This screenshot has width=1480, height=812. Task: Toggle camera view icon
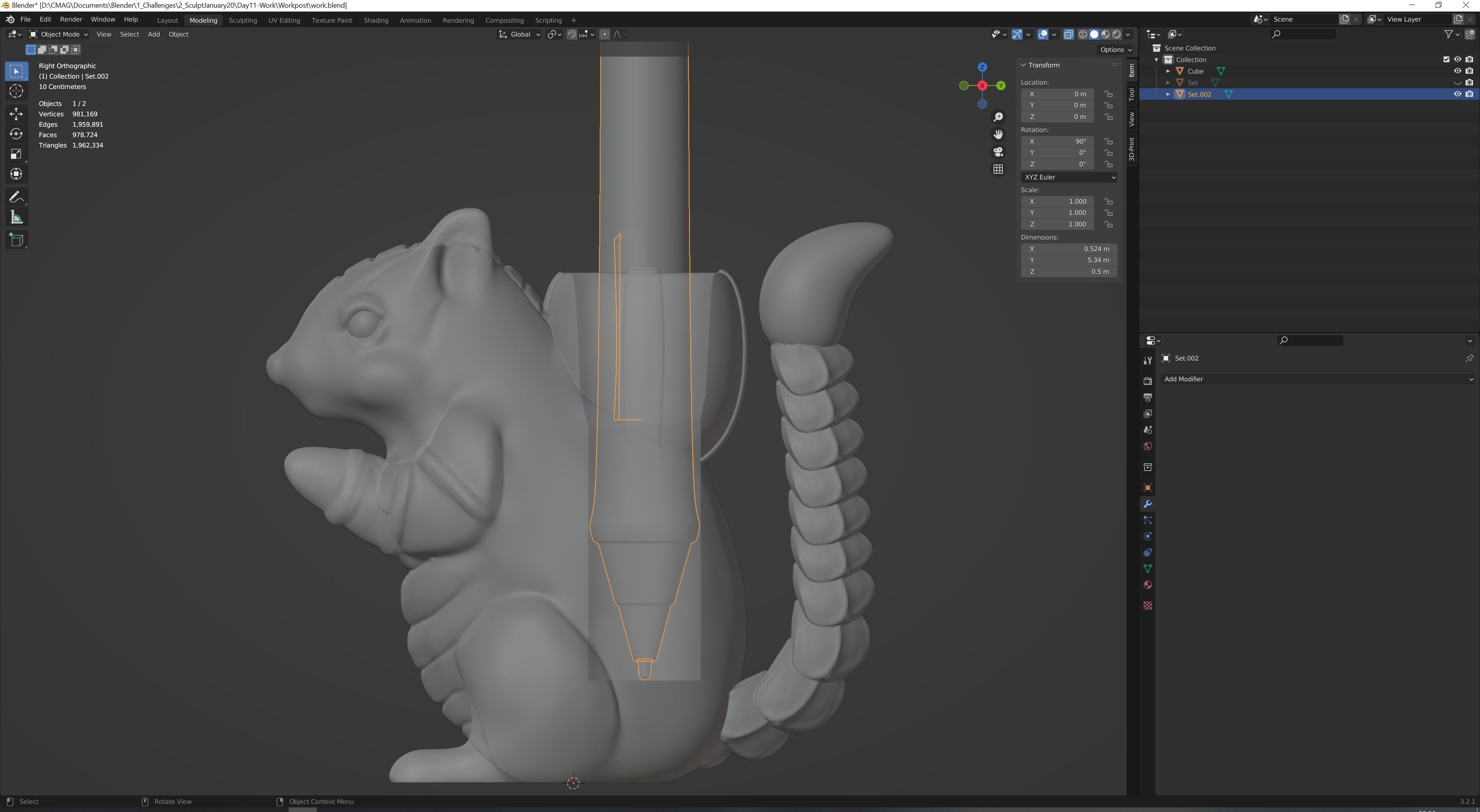(x=998, y=152)
